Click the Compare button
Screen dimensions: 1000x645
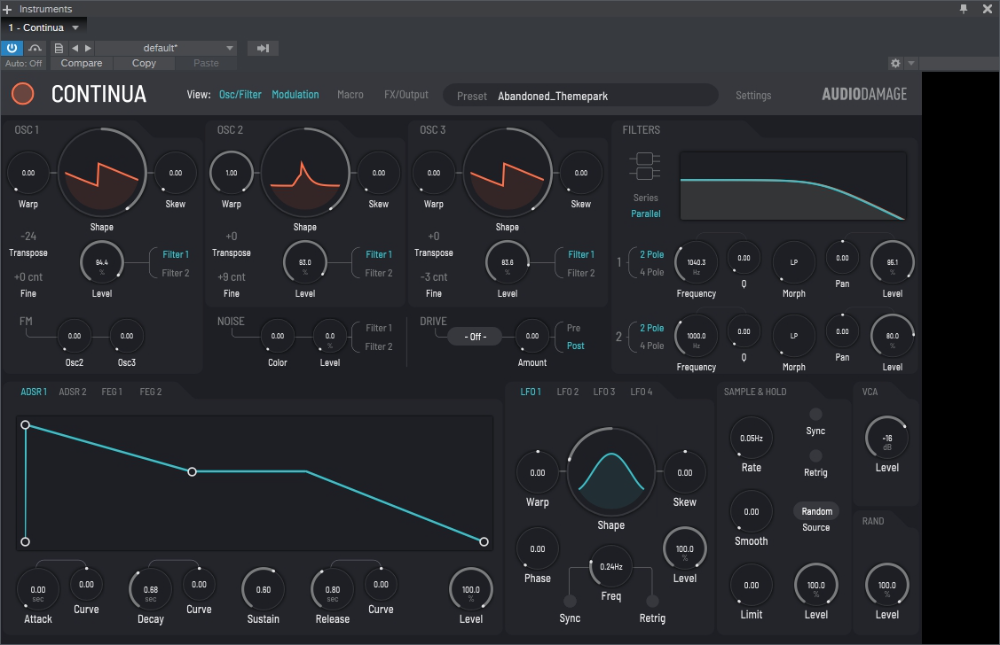81,63
